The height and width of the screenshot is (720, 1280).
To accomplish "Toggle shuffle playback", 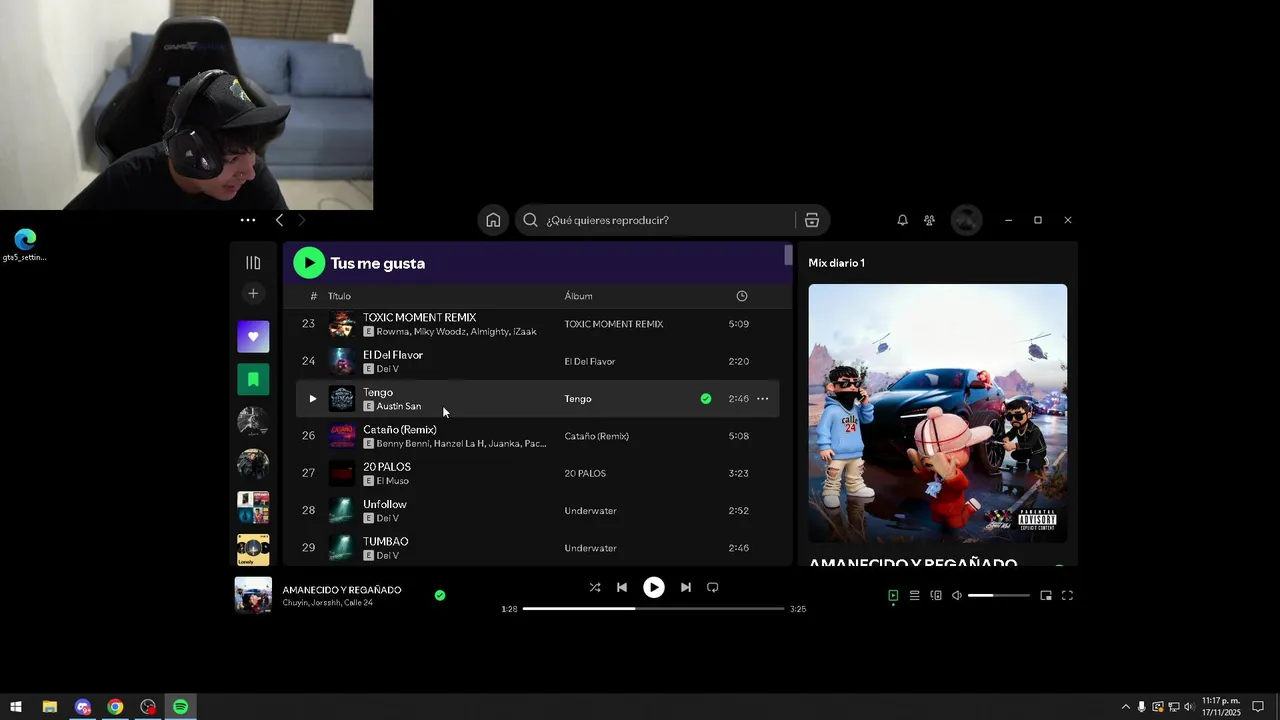I will point(595,588).
